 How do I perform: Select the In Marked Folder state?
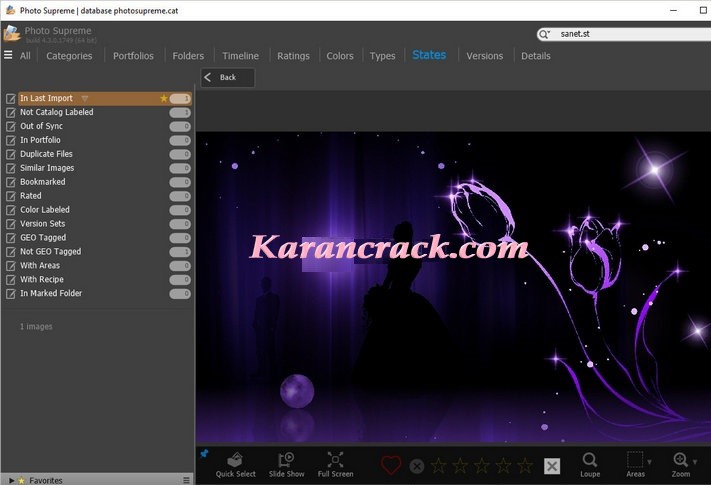(x=51, y=294)
